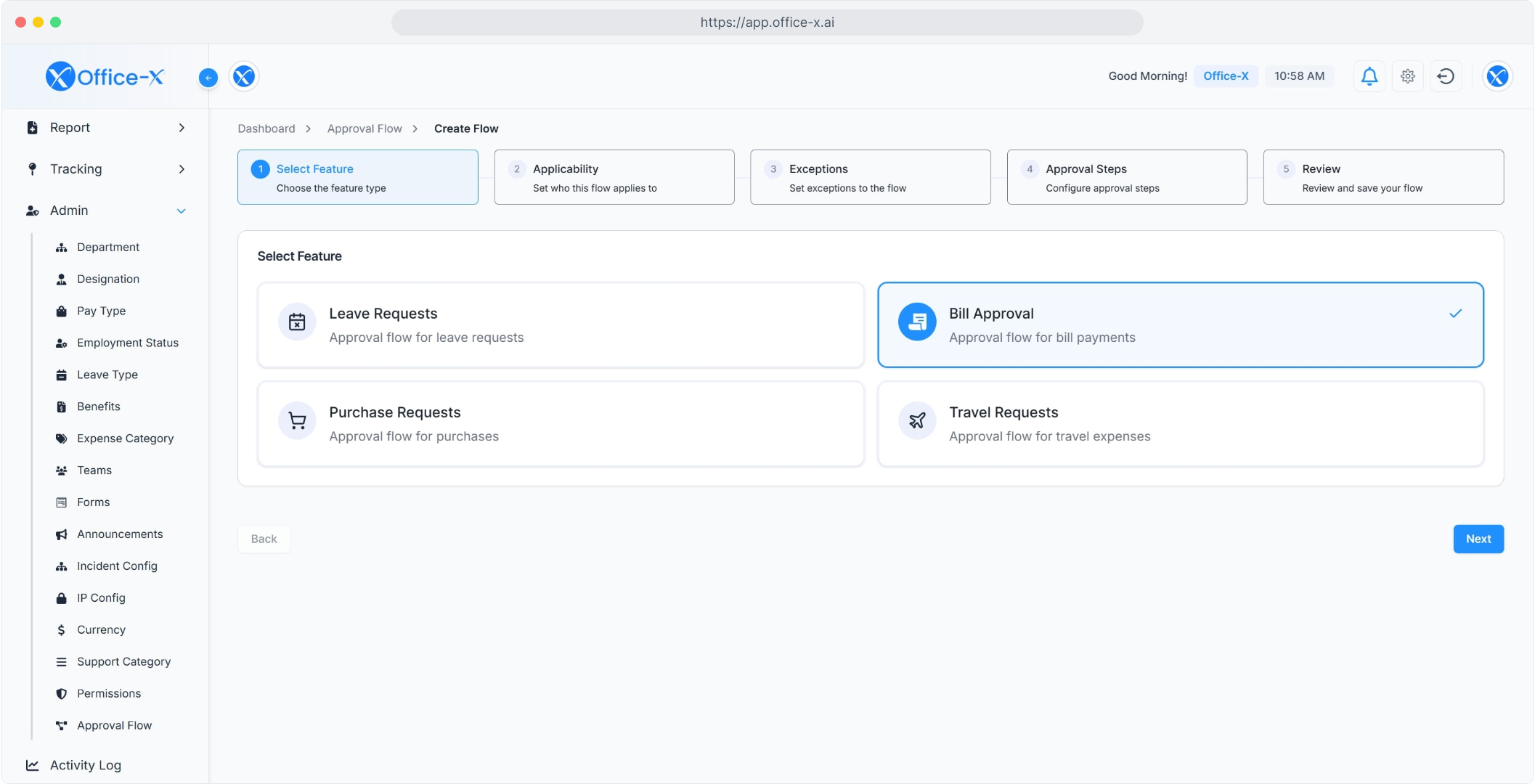Image resolution: width=1535 pixels, height=784 pixels.
Task: Click the notification bell icon
Action: (x=1369, y=76)
